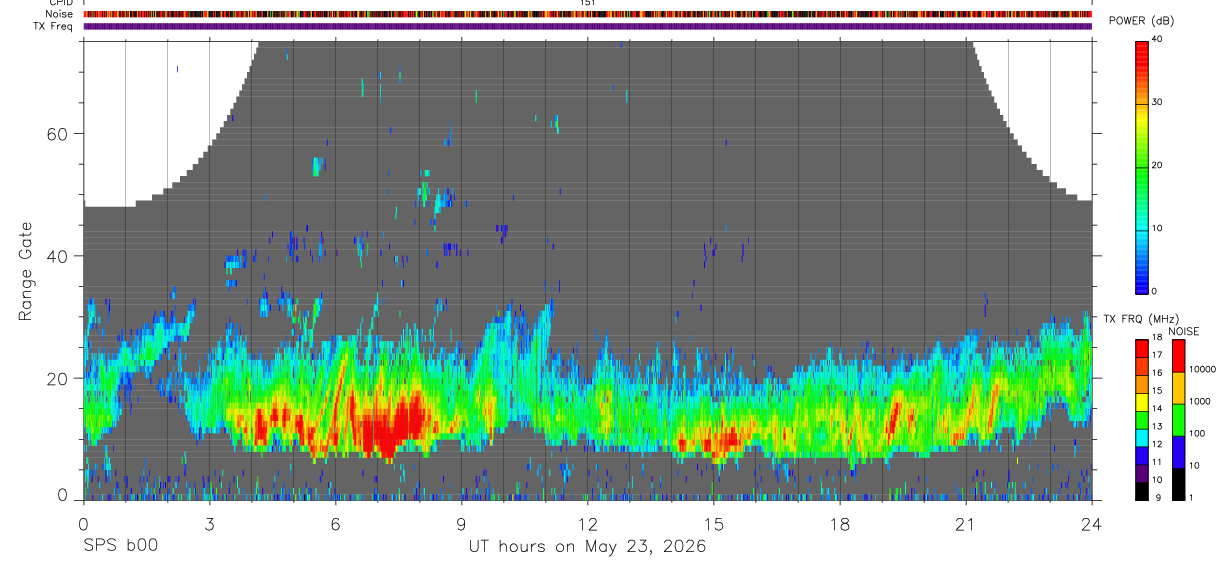Click the 6 tick label on time axis
The height and width of the screenshot is (567, 1228).
point(335,524)
